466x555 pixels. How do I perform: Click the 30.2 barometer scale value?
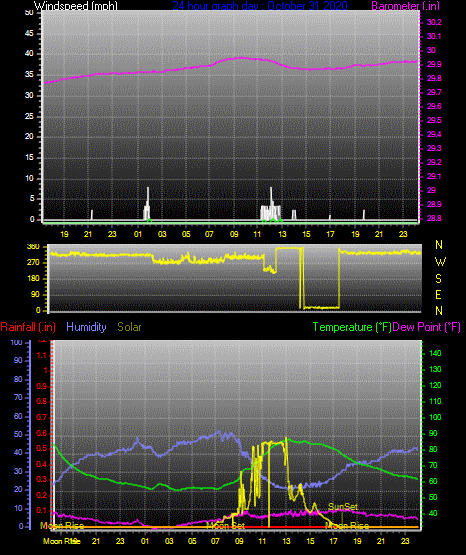(434, 22)
